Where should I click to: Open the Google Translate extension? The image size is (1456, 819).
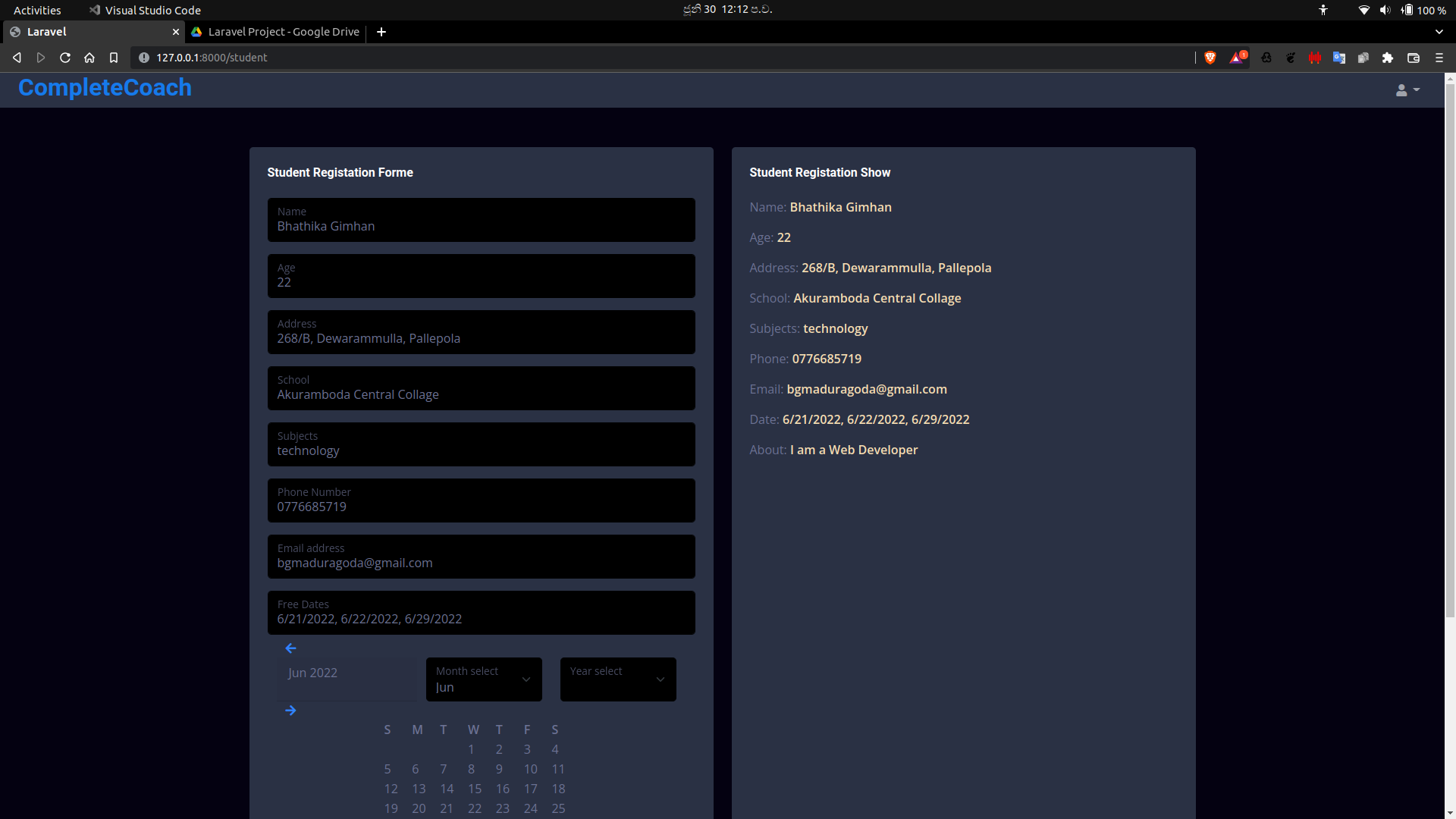point(1339,58)
